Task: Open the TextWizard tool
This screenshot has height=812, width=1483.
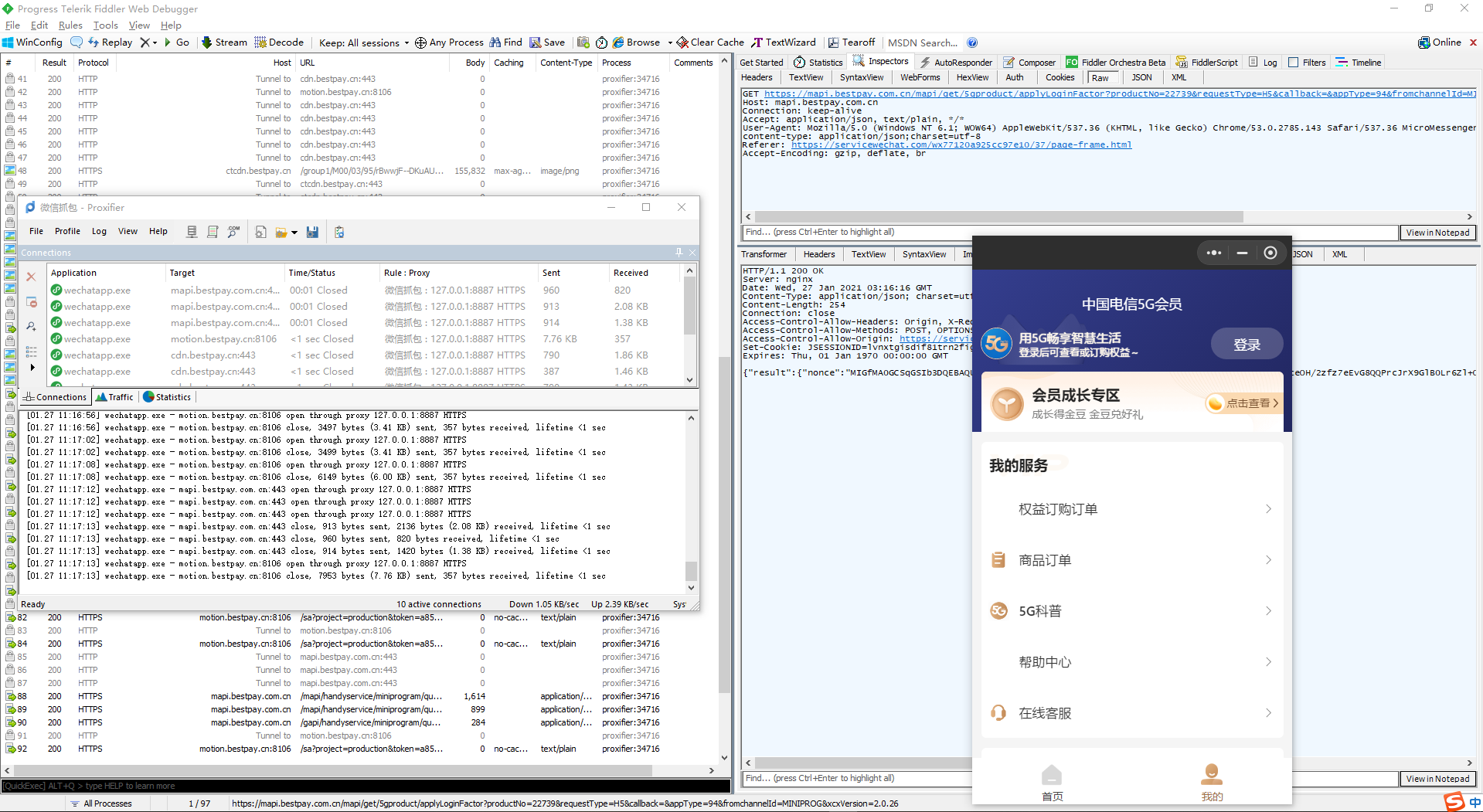Action: (784, 42)
